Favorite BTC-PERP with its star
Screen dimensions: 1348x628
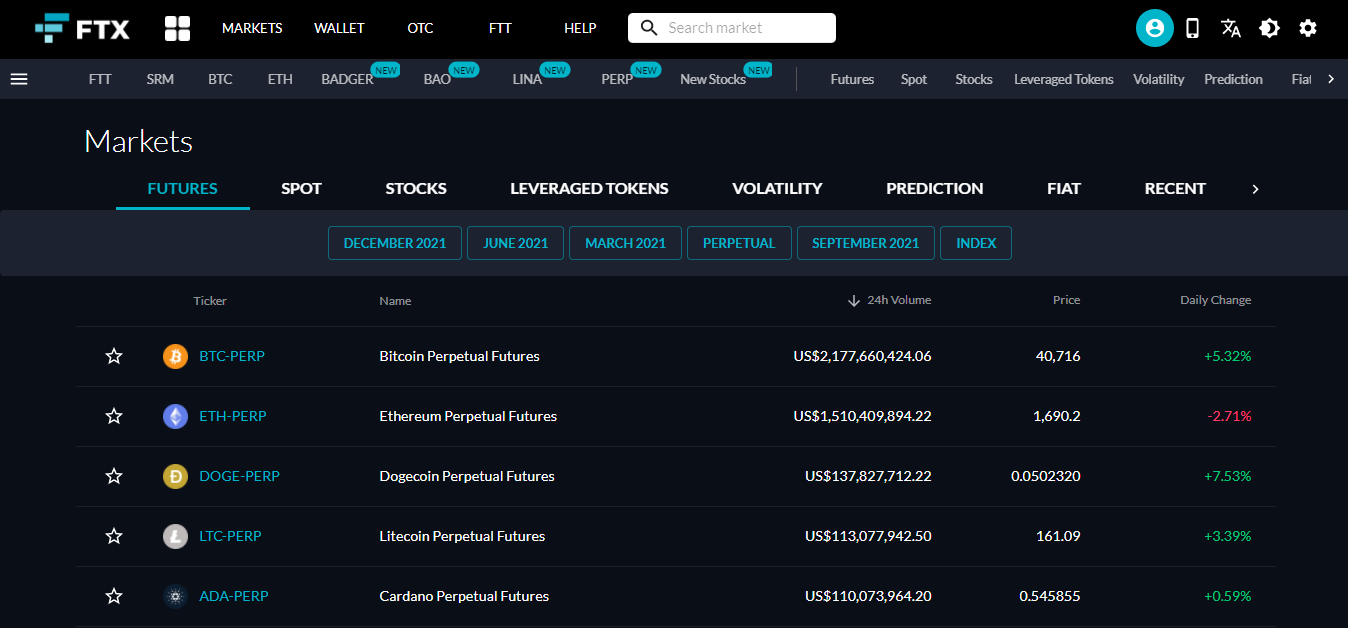tap(114, 356)
